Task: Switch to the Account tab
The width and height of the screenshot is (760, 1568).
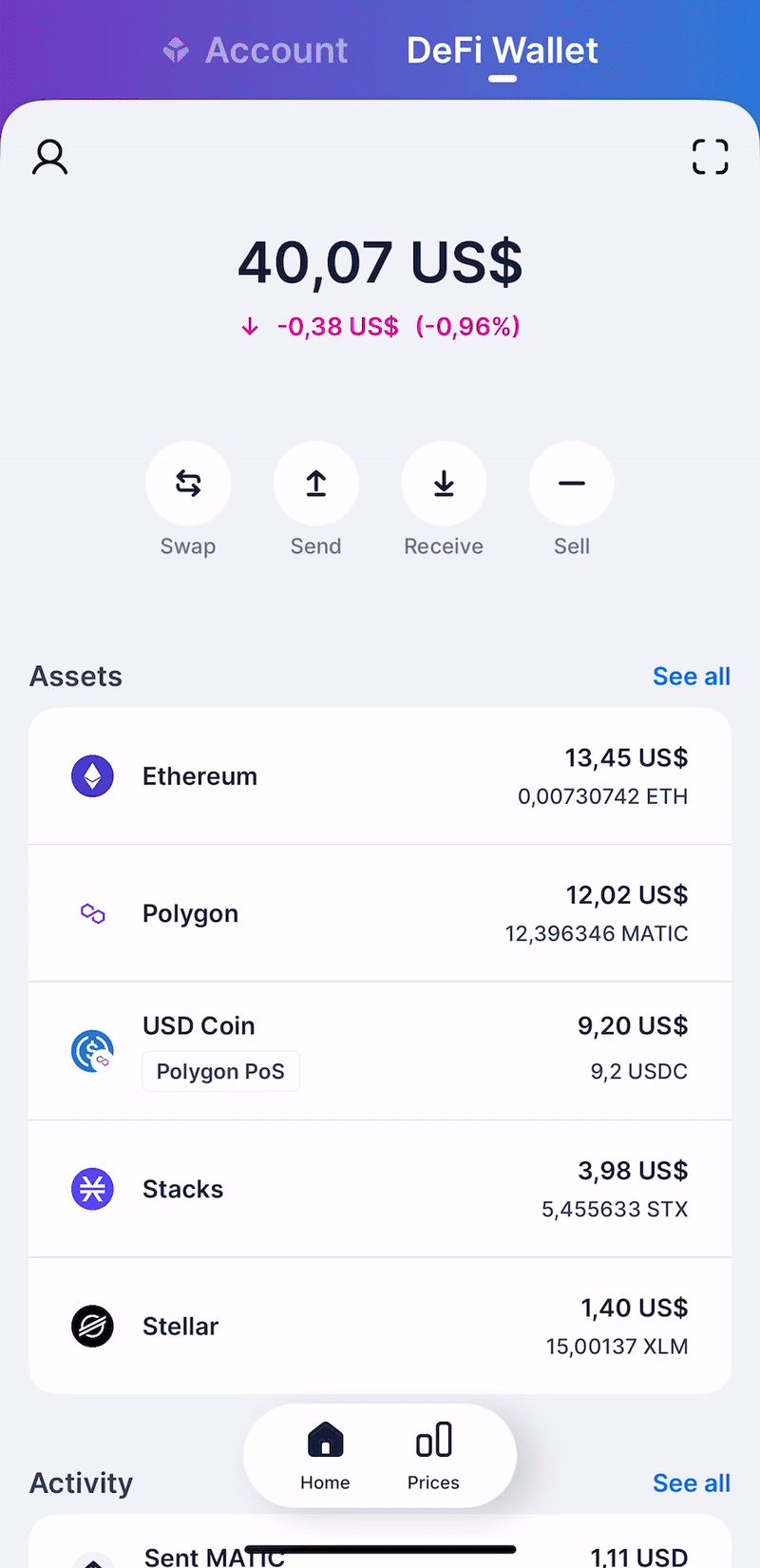Action: (x=256, y=50)
